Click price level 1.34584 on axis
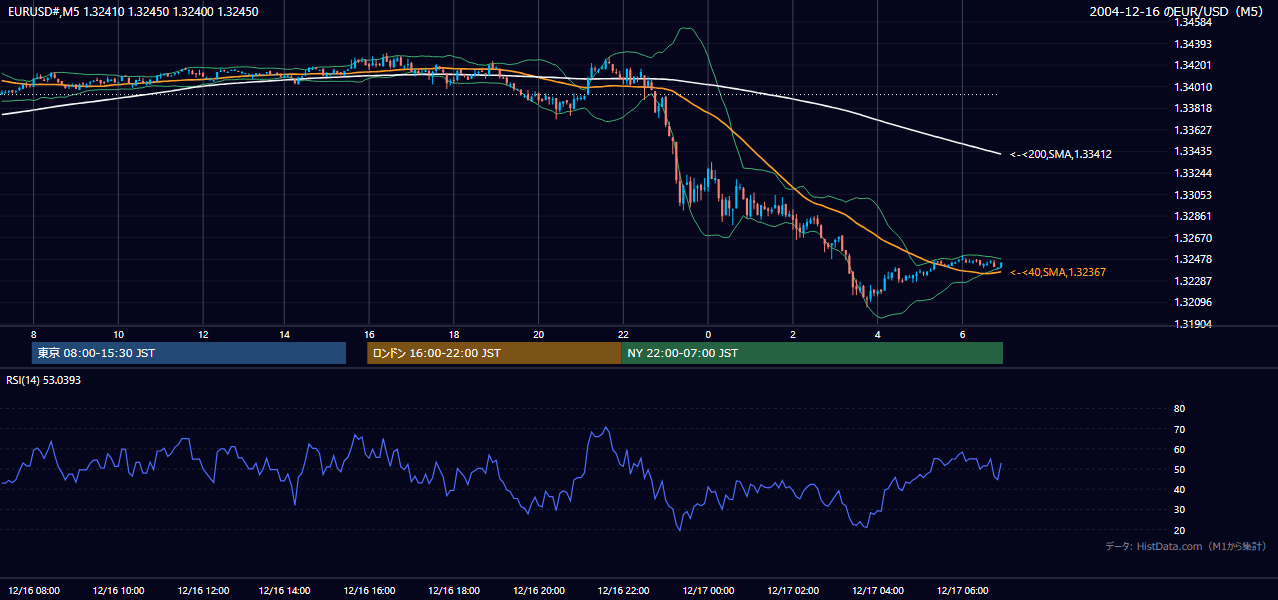Image resolution: width=1278 pixels, height=600 pixels. (x=1193, y=22)
